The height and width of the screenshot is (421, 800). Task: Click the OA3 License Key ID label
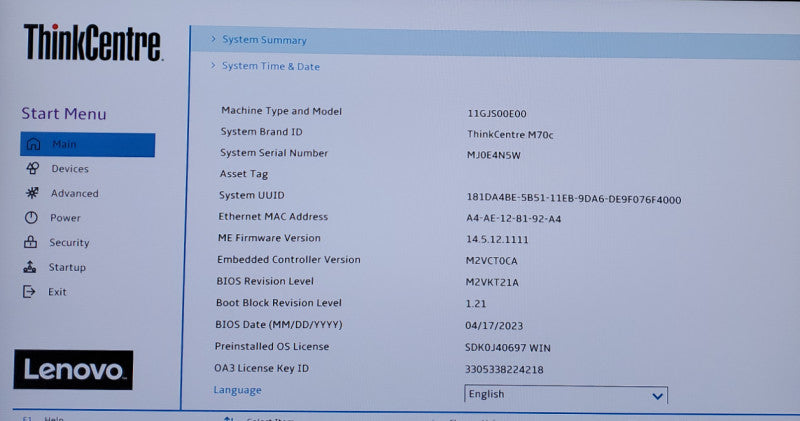[261, 368]
